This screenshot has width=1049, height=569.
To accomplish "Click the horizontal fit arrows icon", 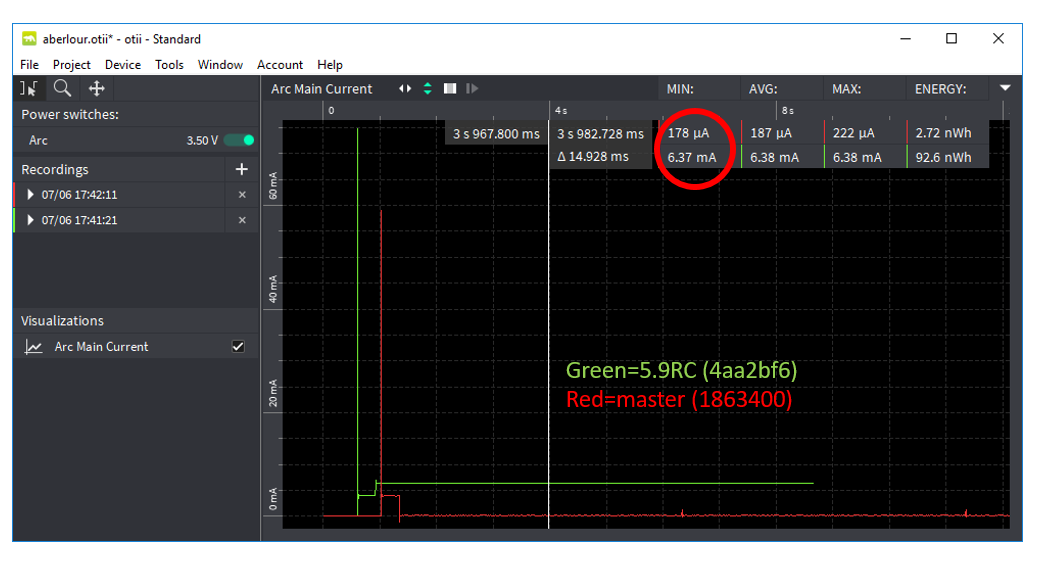I will 405,88.
